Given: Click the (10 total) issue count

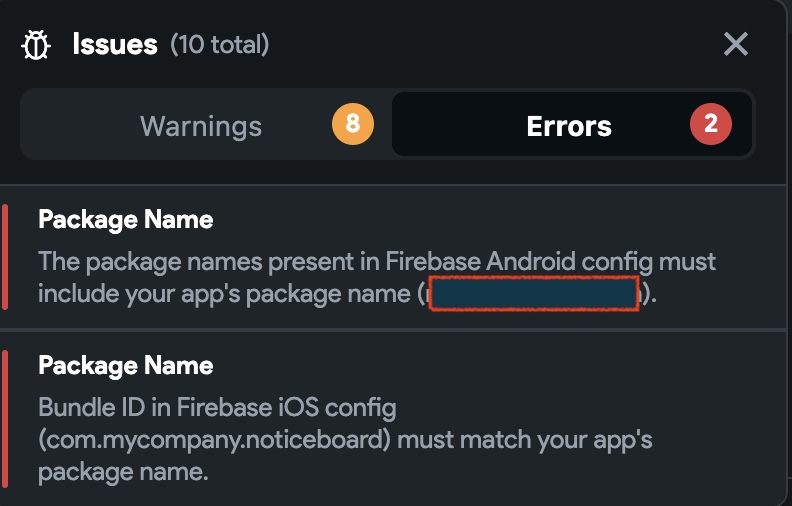Looking at the screenshot, I should 220,44.
